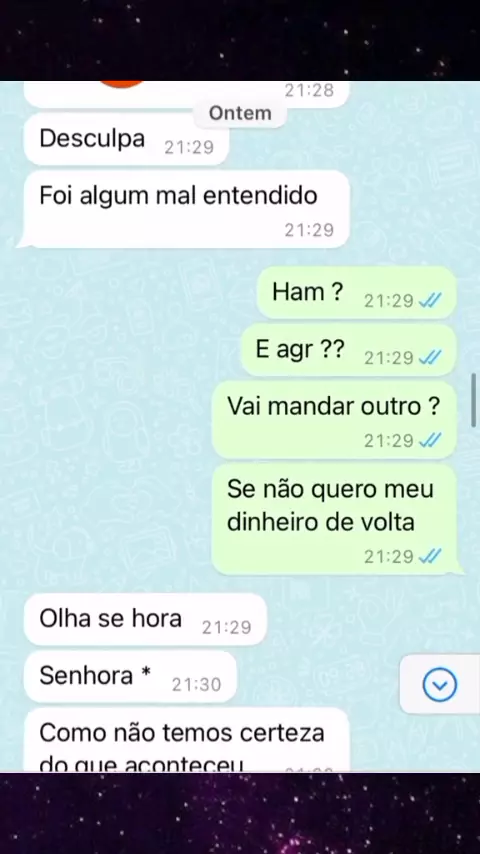Screen dimensions: 480x854
Task: Tap the read ticks on "Ham ?"
Action: 430,300
